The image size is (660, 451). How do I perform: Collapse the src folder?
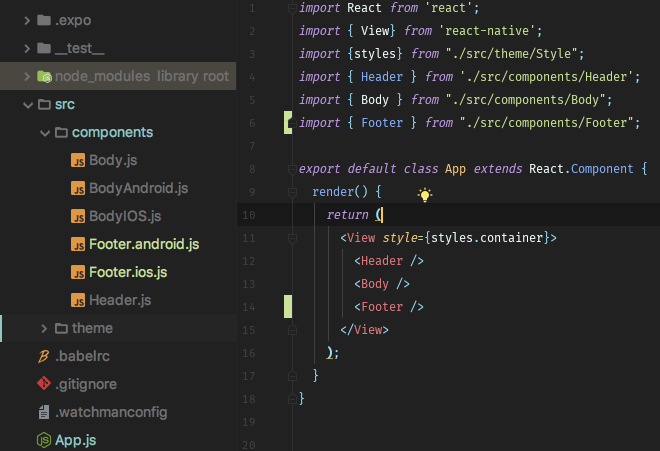pos(28,104)
